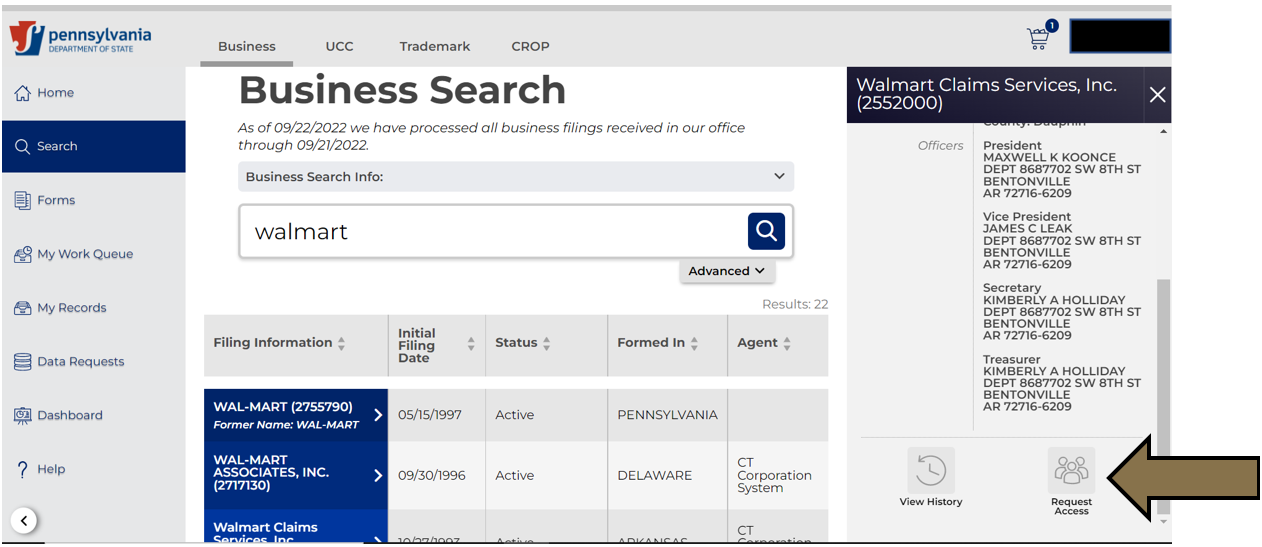
Task: Expand the Business Search Info section
Action: pyautogui.click(x=516, y=177)
